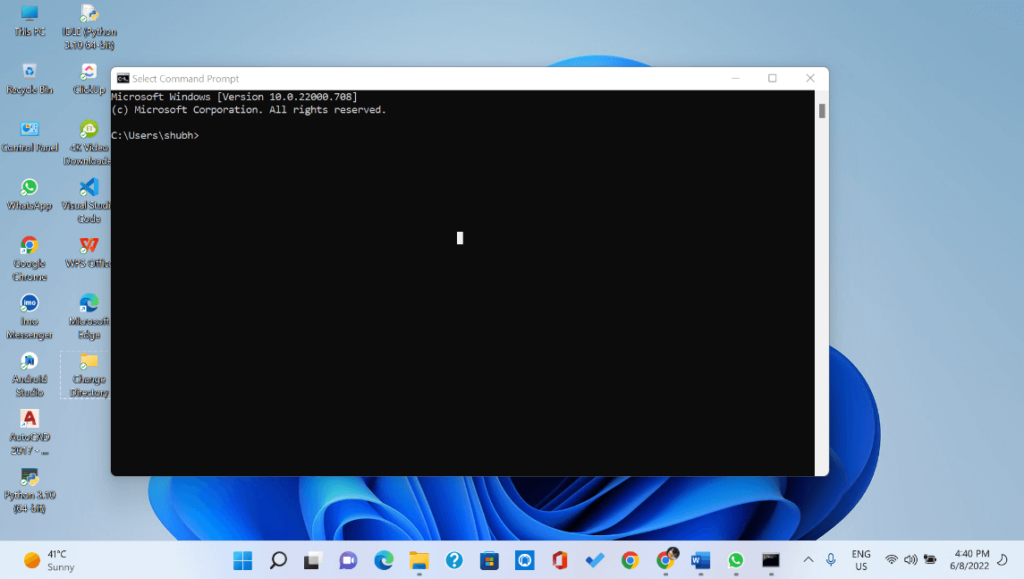Screen dimensions: 1024x579
Task: Click the Microsoft Windows version line
Action: [x=234, y=97]
